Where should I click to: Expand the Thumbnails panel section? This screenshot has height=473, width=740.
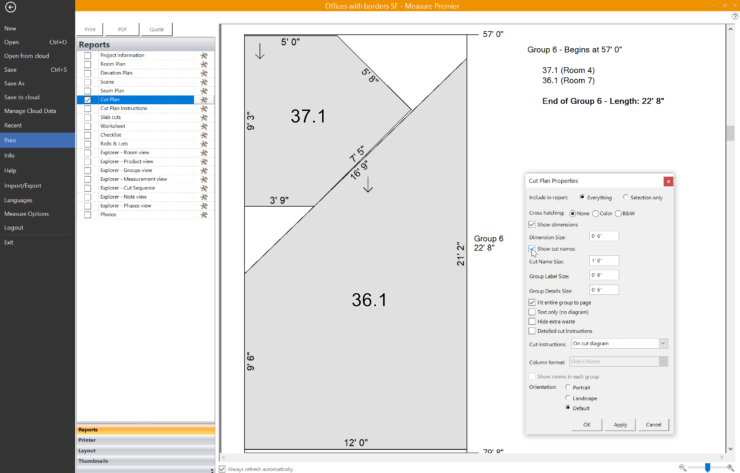[145, 461]
